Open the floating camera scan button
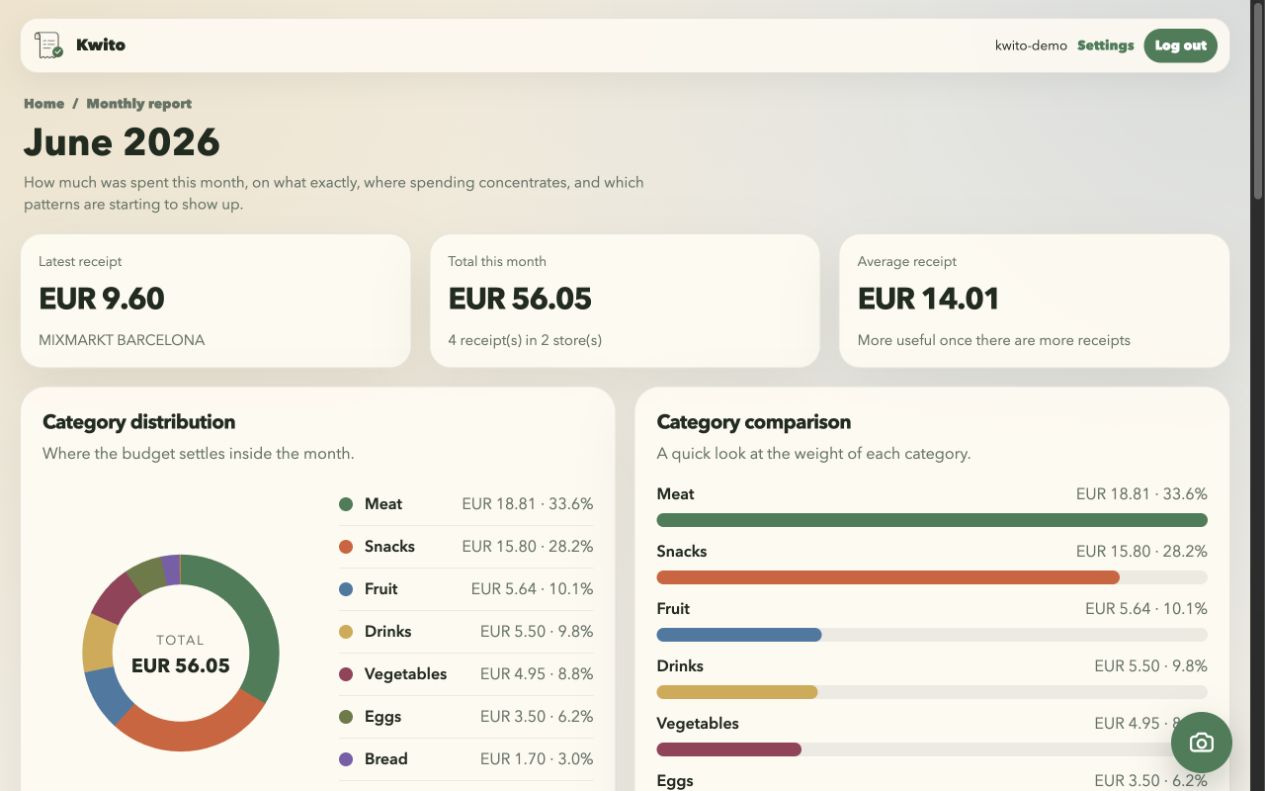 1201,743
